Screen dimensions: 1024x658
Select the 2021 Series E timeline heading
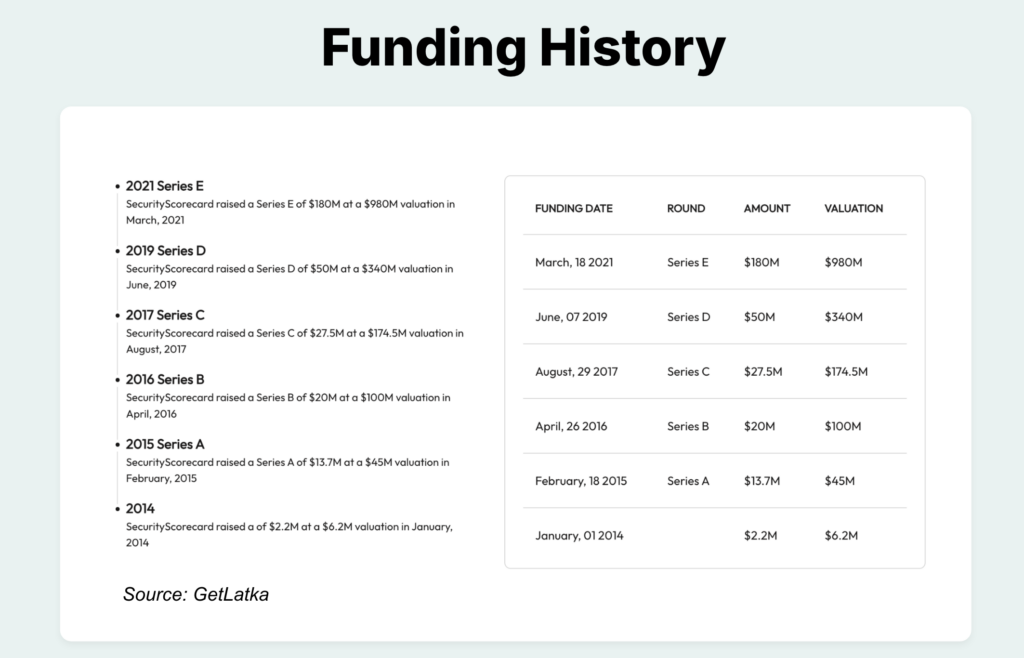[x=165, y=186]
